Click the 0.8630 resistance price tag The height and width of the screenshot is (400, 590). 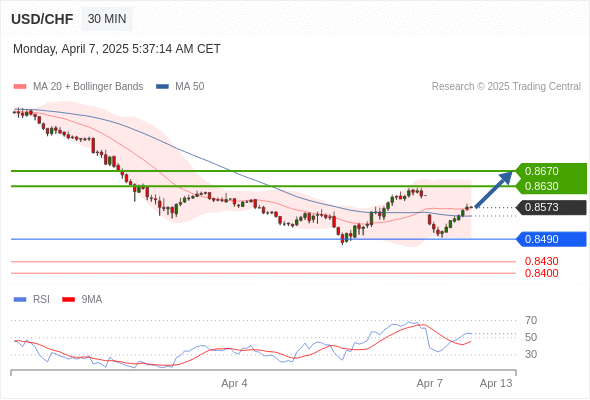[551, 186]
